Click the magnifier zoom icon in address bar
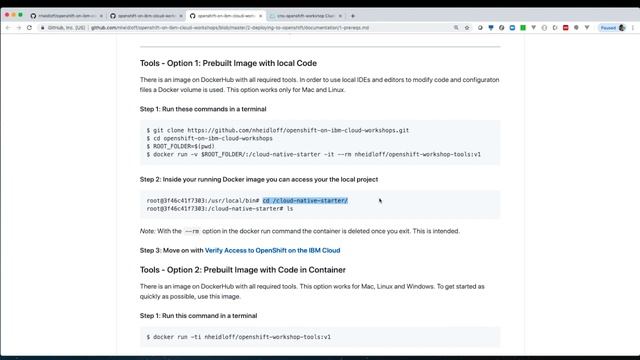 pos(456,28)
